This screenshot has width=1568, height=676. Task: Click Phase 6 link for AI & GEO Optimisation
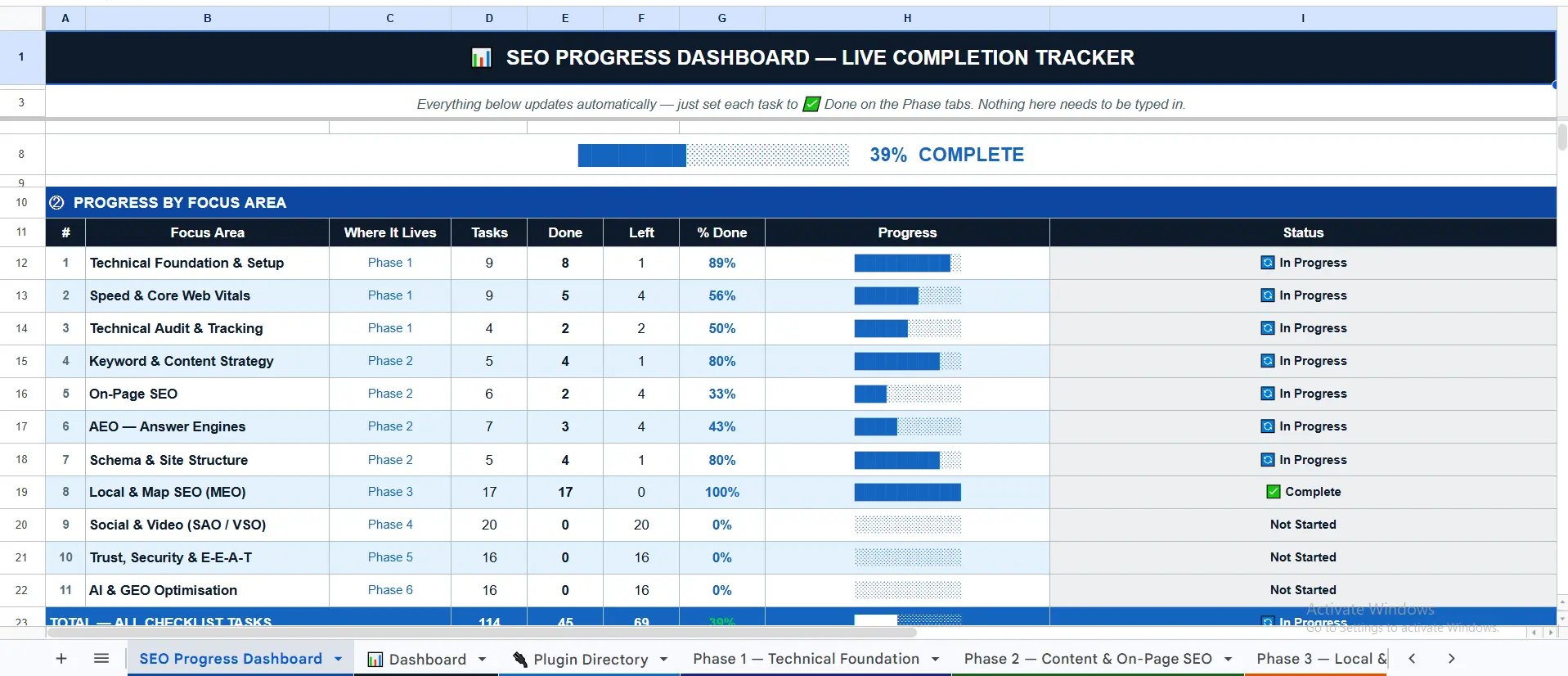coord(390,590)
